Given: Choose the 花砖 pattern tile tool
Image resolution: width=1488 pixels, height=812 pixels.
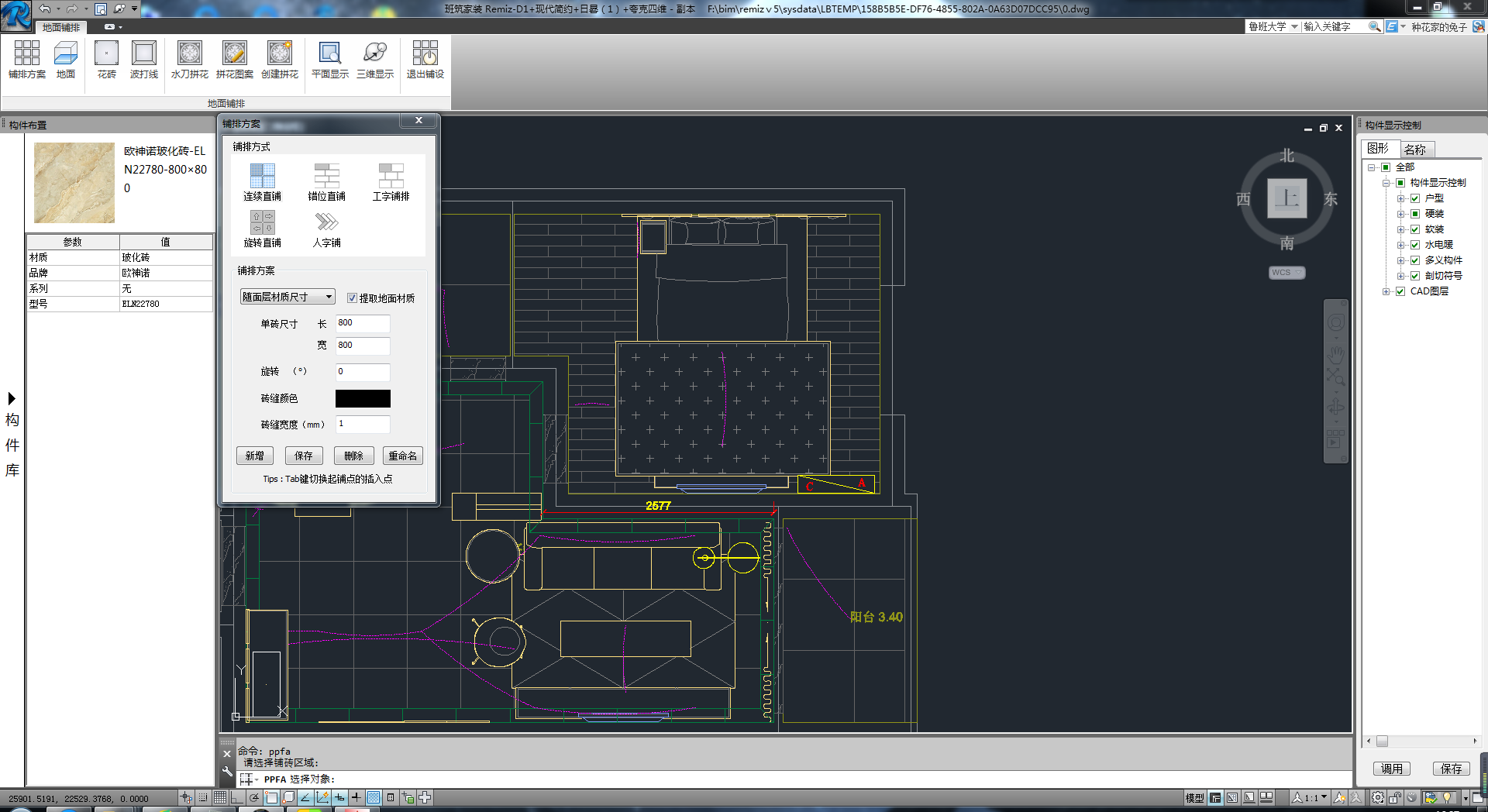Looking at the screenshot, I should click(x=107, y=60).
